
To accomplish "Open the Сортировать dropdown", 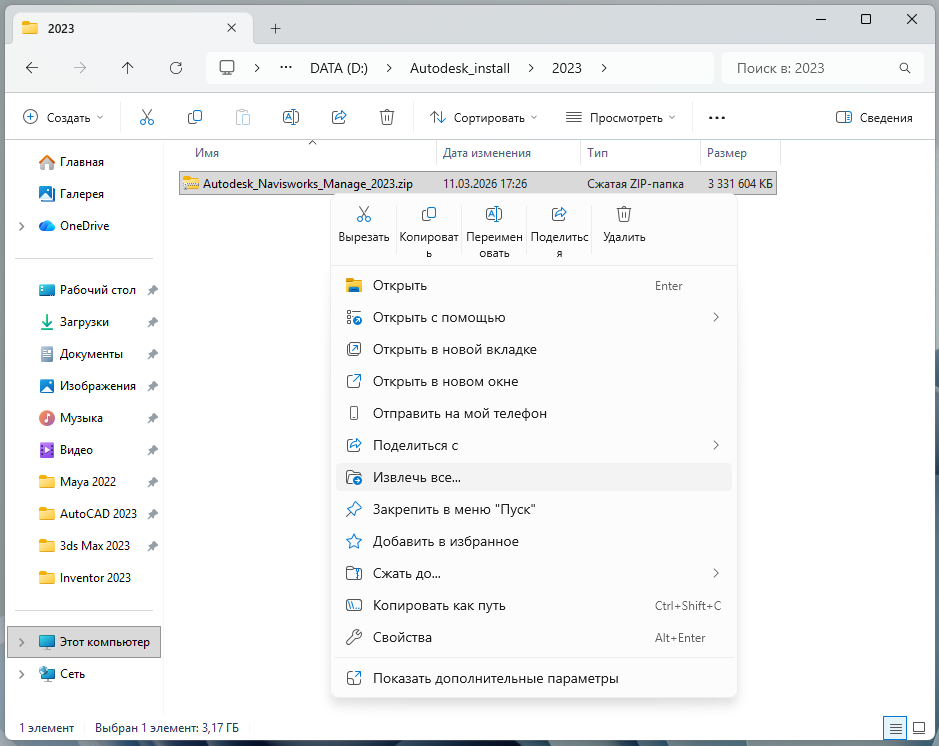I will click(x=484, y=117).
